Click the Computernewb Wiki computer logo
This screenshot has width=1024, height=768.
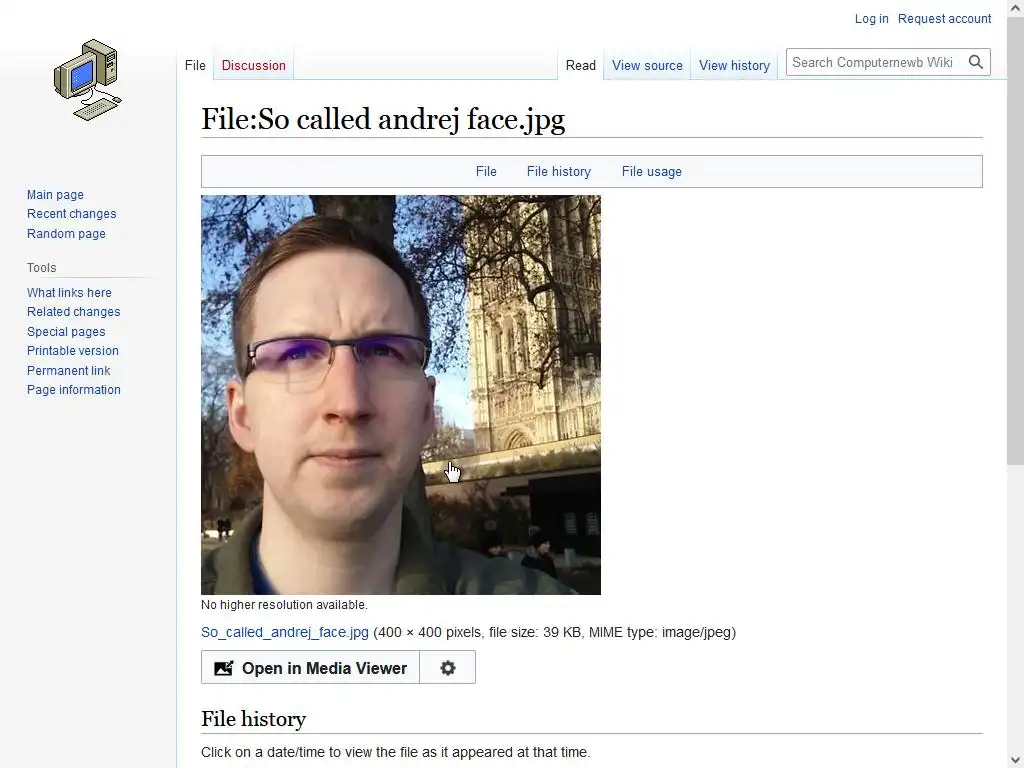click(88, 80)
